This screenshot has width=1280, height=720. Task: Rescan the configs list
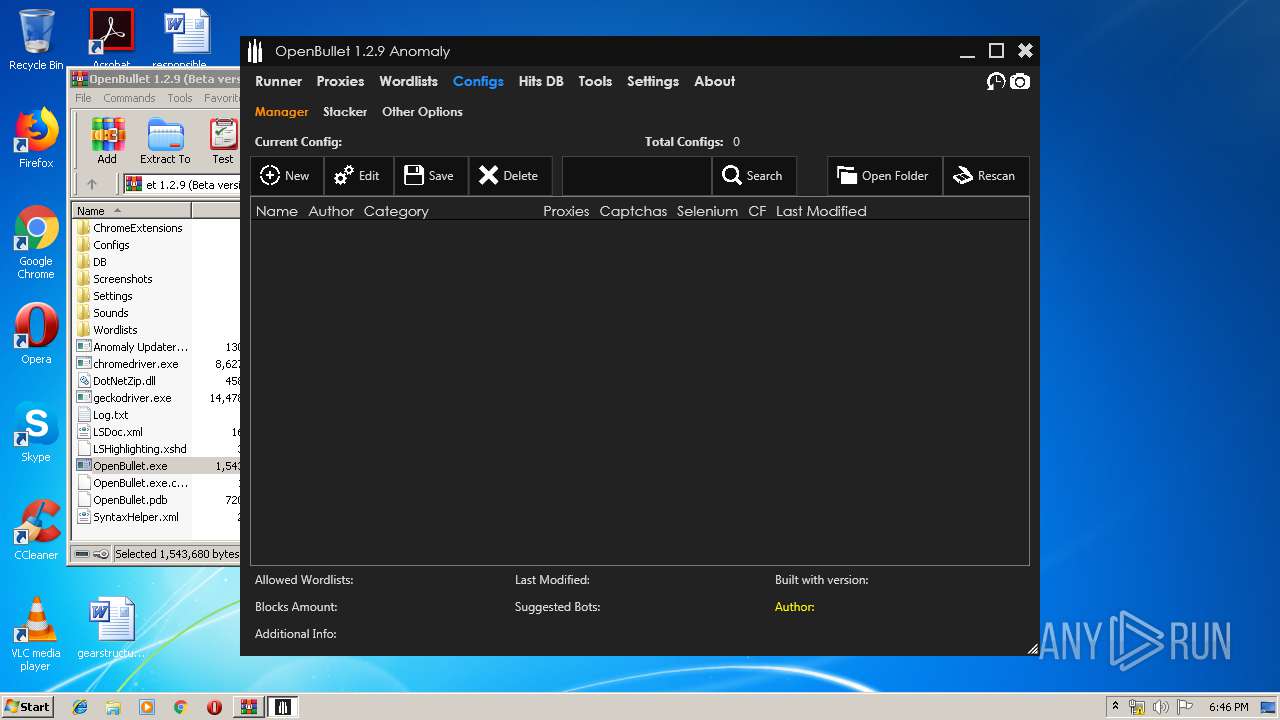click(x=986, y=176)
